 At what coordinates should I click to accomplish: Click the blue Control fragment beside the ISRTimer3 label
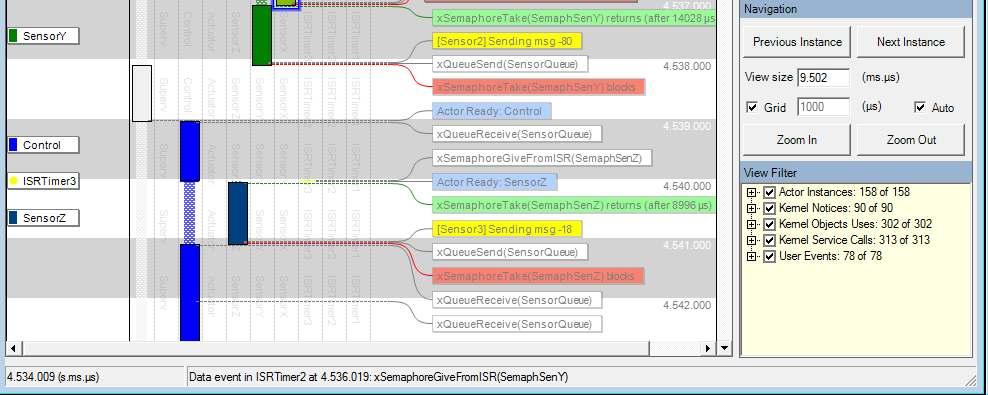(190, 151)
